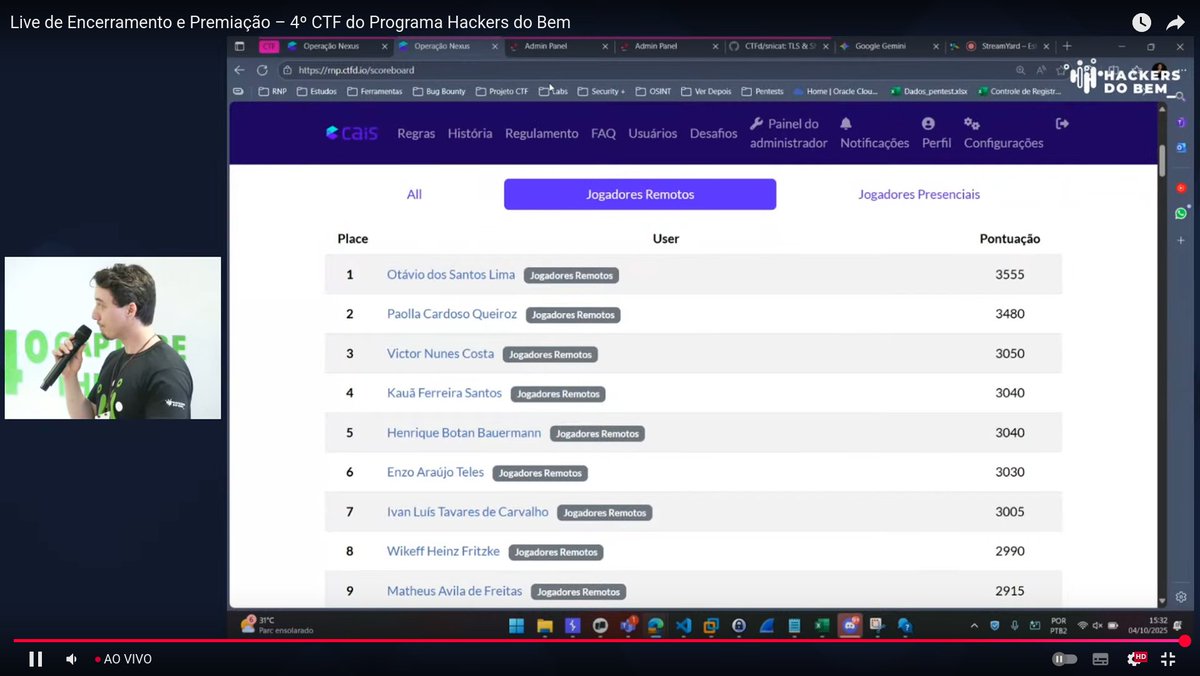Pause the live video playback
This screenshot has height=676, width=1200.
tap(35, 659)
